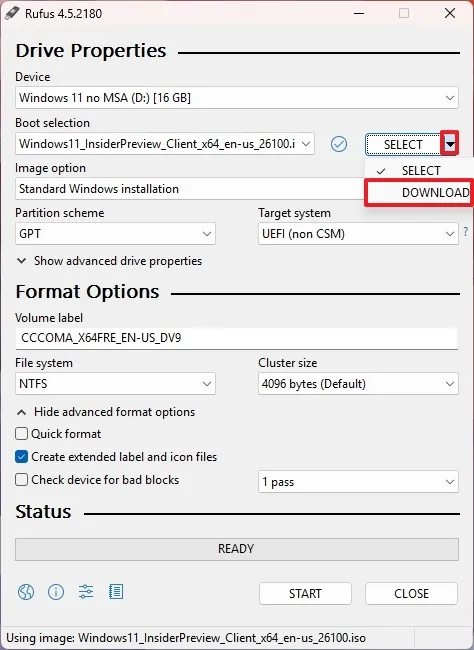
Task: Show the log icon
Action: pos(116,592)
